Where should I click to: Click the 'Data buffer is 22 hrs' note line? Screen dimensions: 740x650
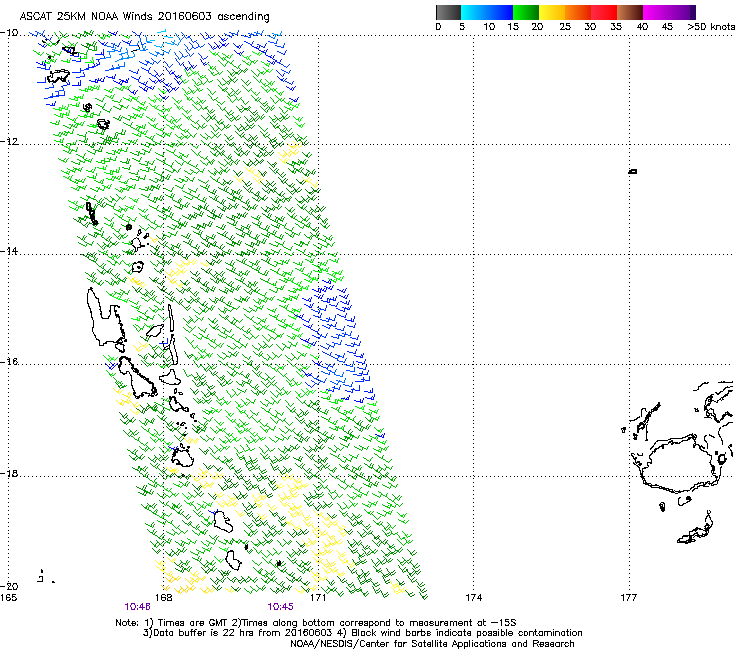tap(362, 633)
